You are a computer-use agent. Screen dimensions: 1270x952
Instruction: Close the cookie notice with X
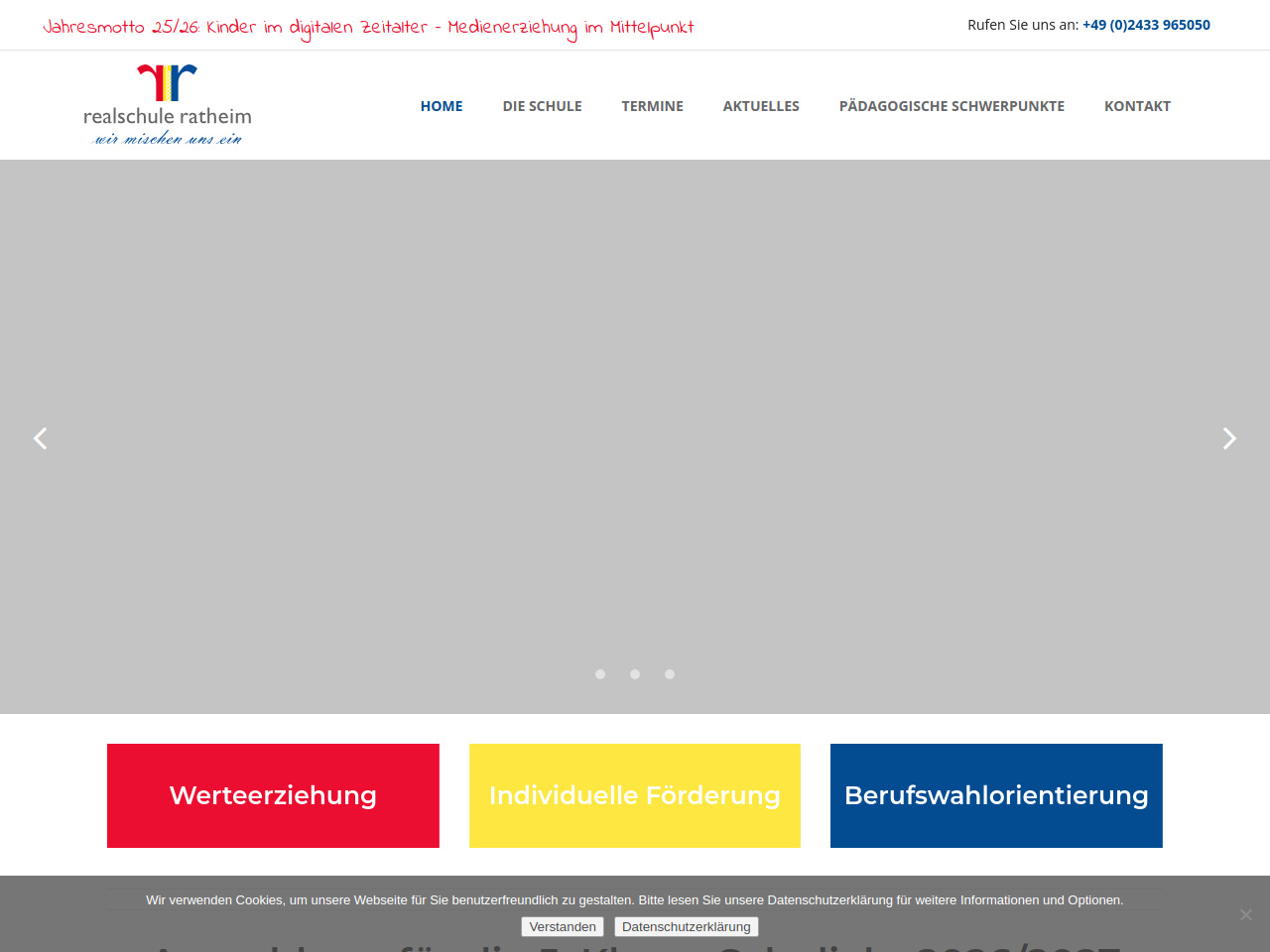(1245, 914)
